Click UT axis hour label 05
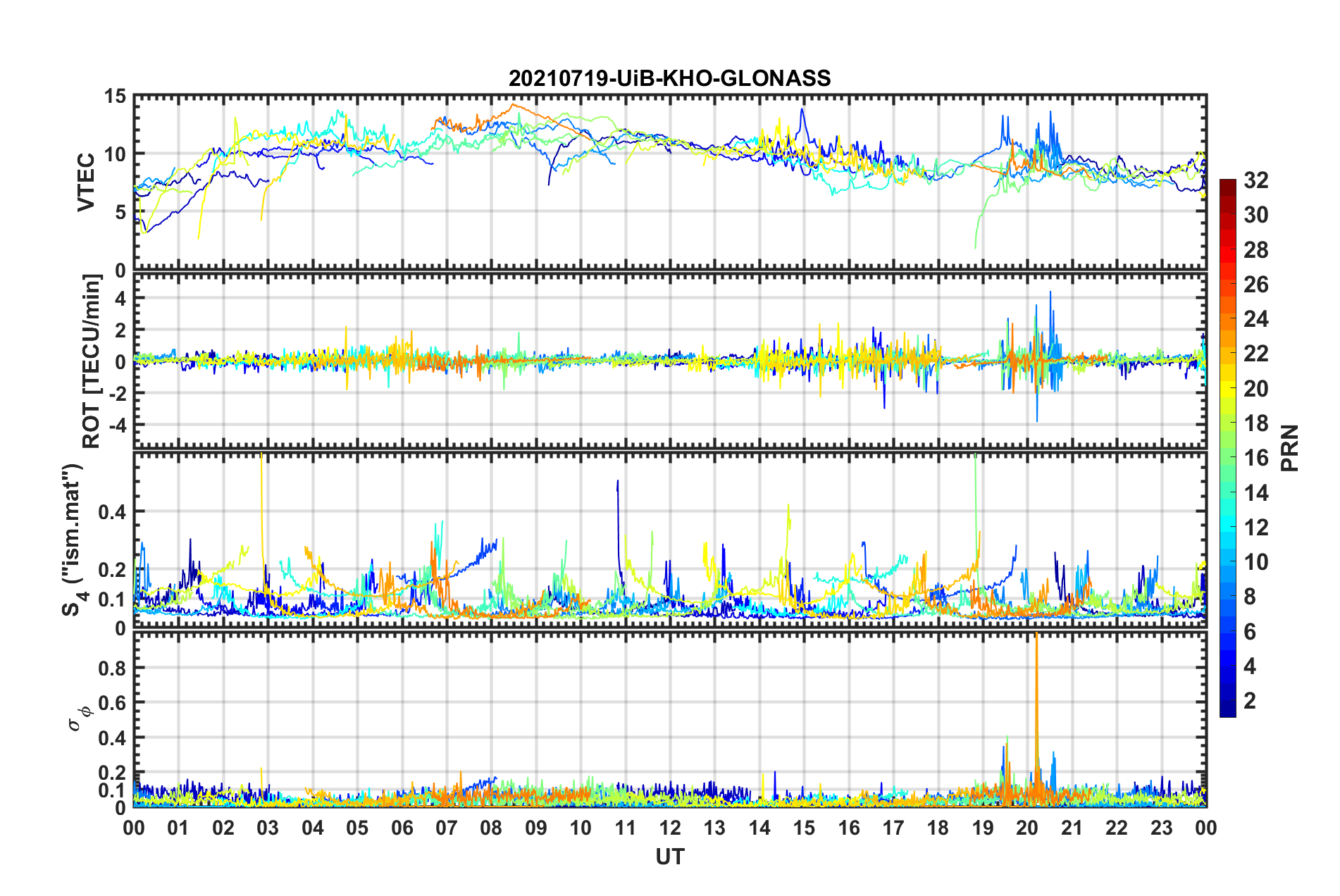Screen dimensions: 1340x896 (x=357, y=828)
